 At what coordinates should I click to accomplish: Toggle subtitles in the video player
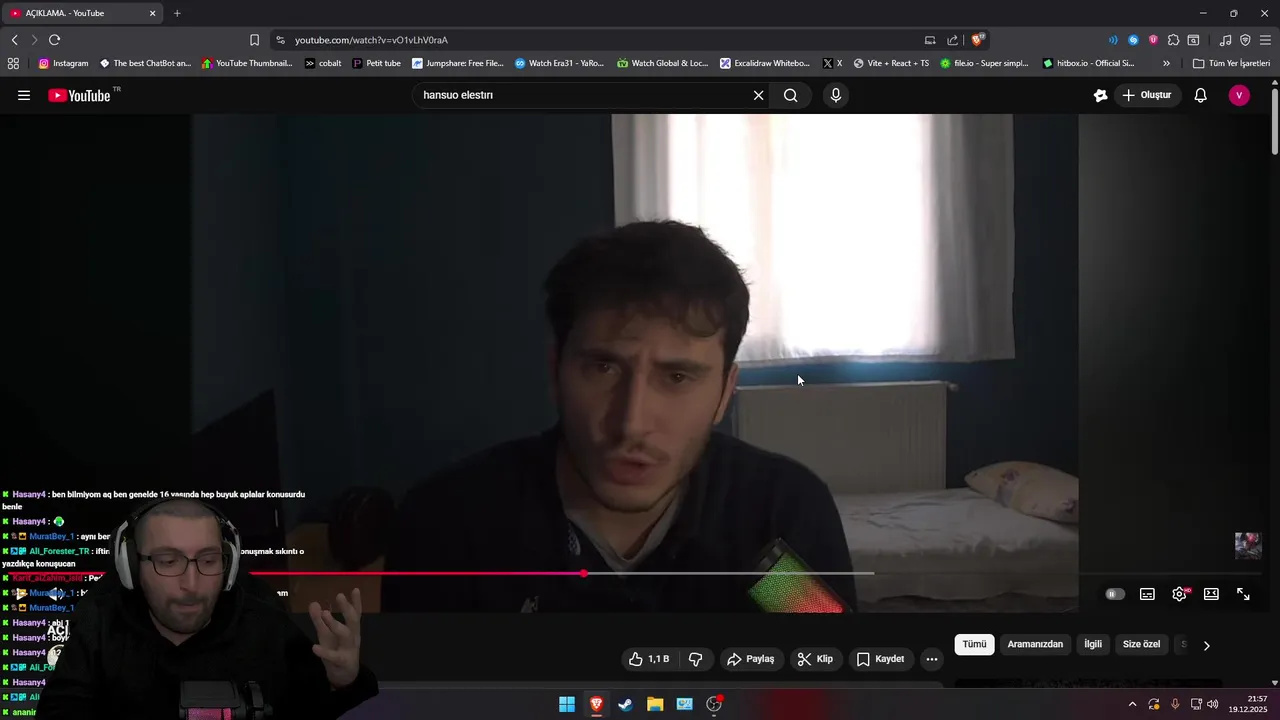click(1147, 594)
